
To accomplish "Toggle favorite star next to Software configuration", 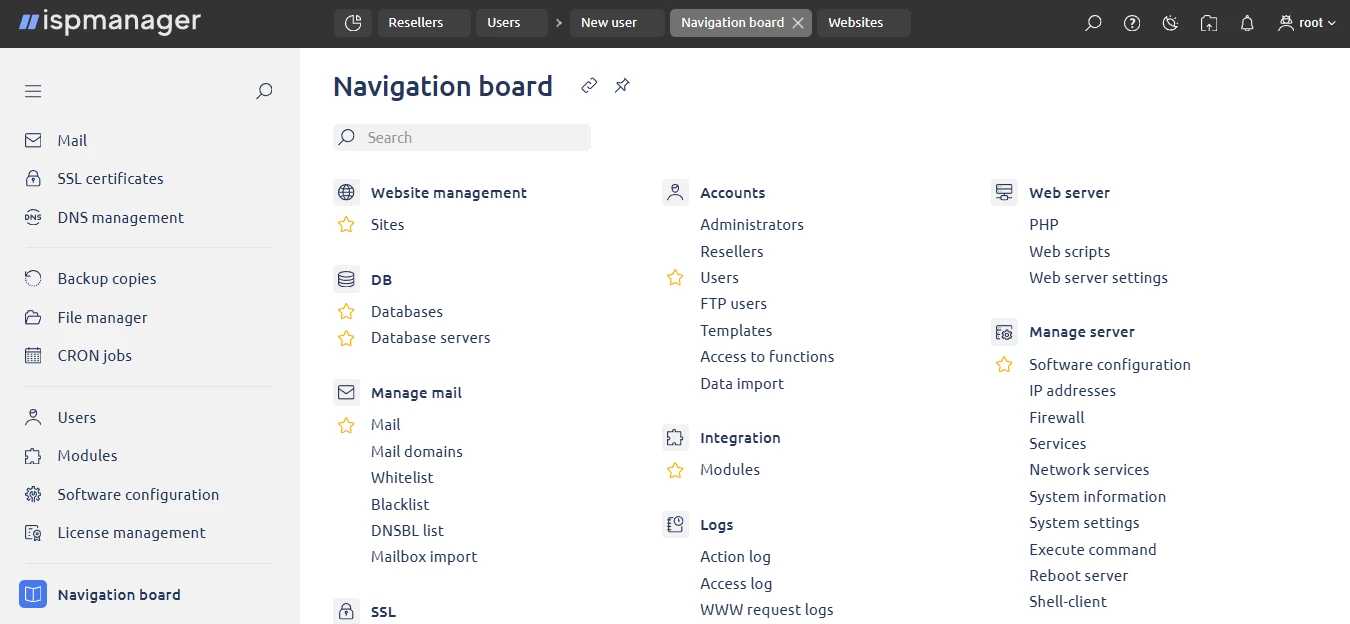I will [1004, 365].
